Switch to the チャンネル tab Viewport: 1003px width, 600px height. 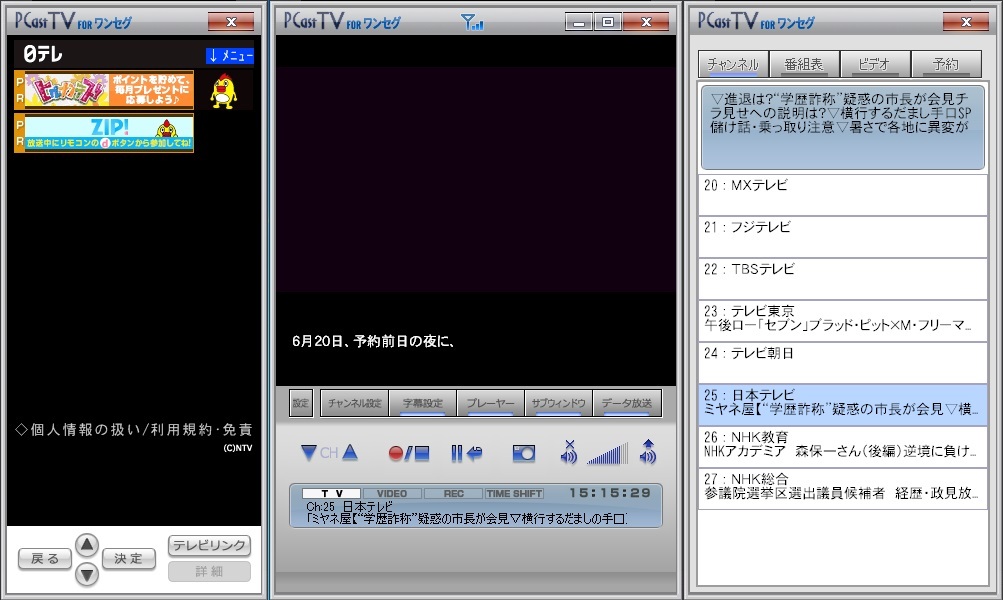click(x=733, y=64)
